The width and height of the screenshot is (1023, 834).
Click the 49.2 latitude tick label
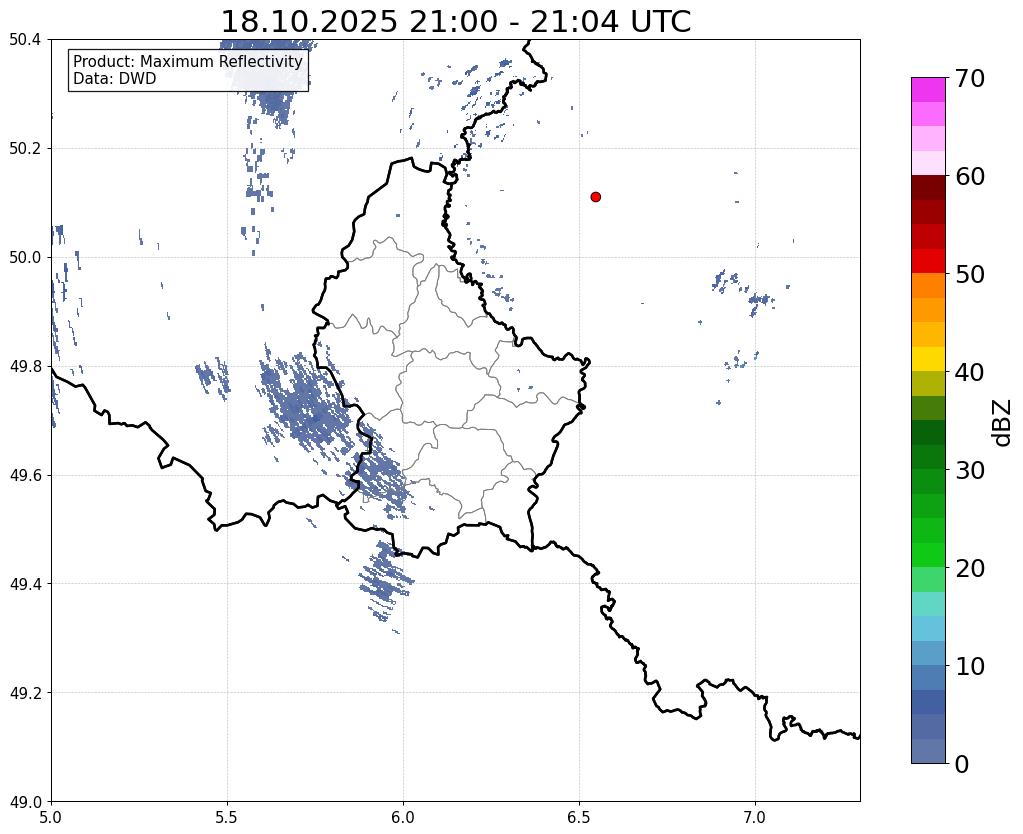[x=25, y=693]
